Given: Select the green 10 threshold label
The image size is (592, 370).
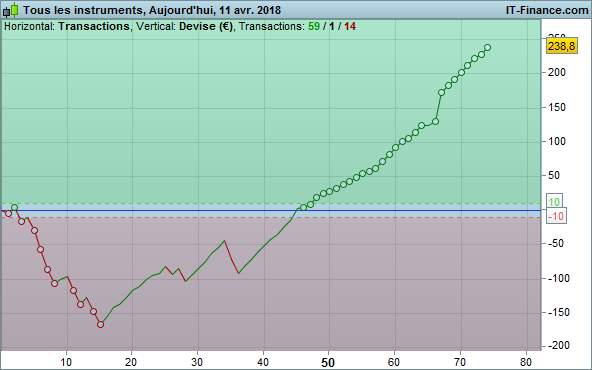Looking at the screenshot, I should point(554,202).
